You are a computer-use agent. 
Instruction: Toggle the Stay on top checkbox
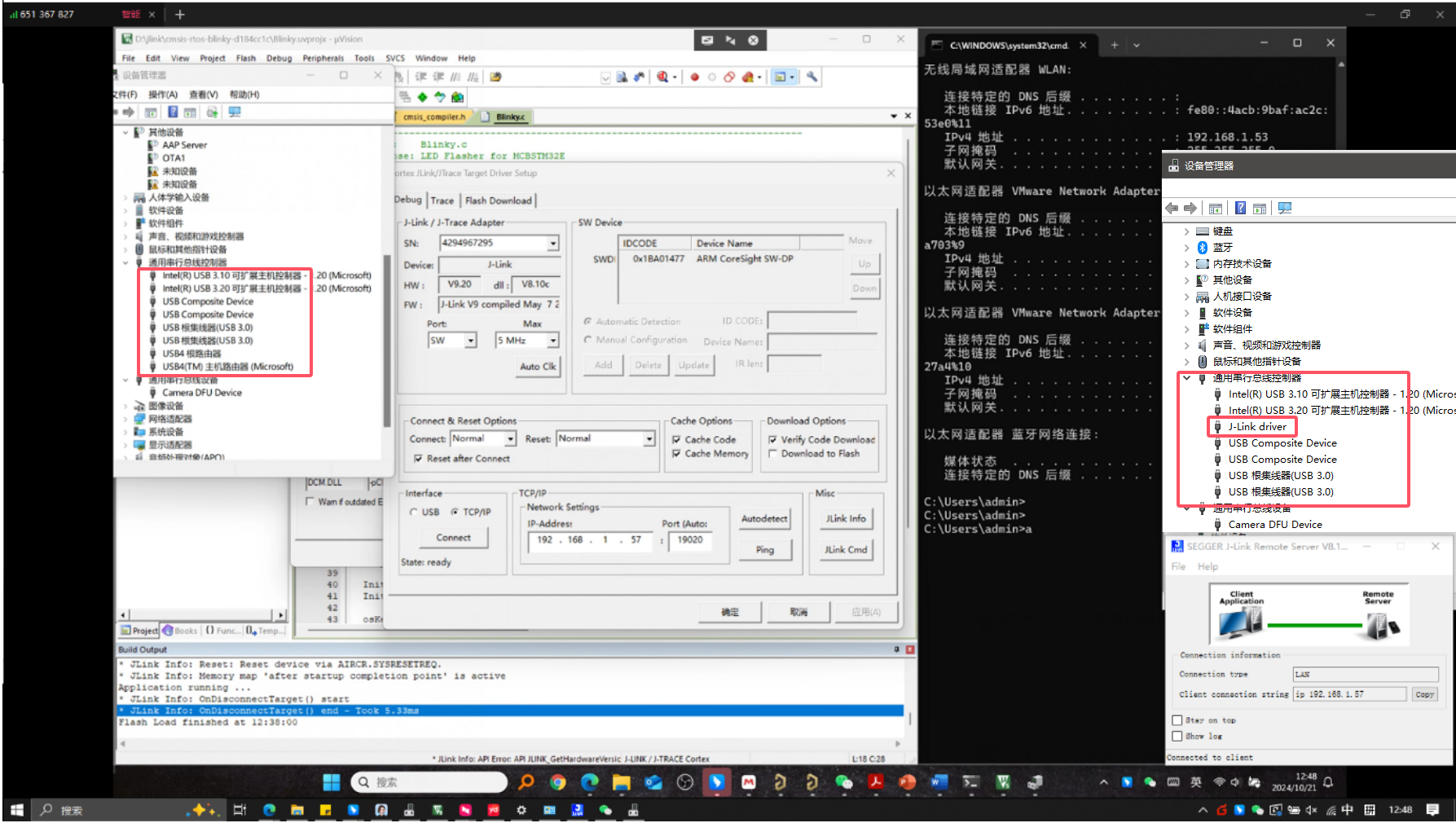click(1177, 720)
